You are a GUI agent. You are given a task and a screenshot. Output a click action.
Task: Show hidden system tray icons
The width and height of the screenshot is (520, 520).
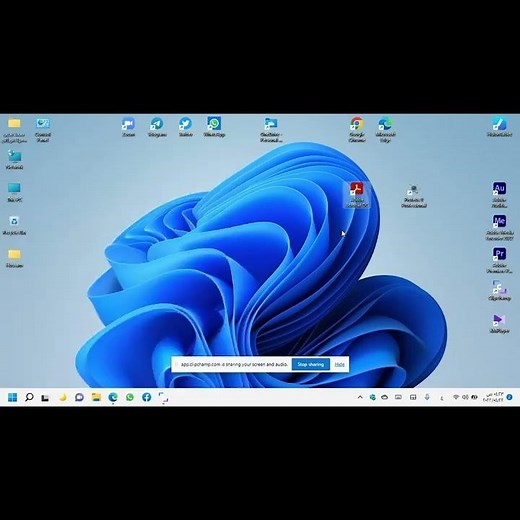pyautogui.click(x=360, y=397)
